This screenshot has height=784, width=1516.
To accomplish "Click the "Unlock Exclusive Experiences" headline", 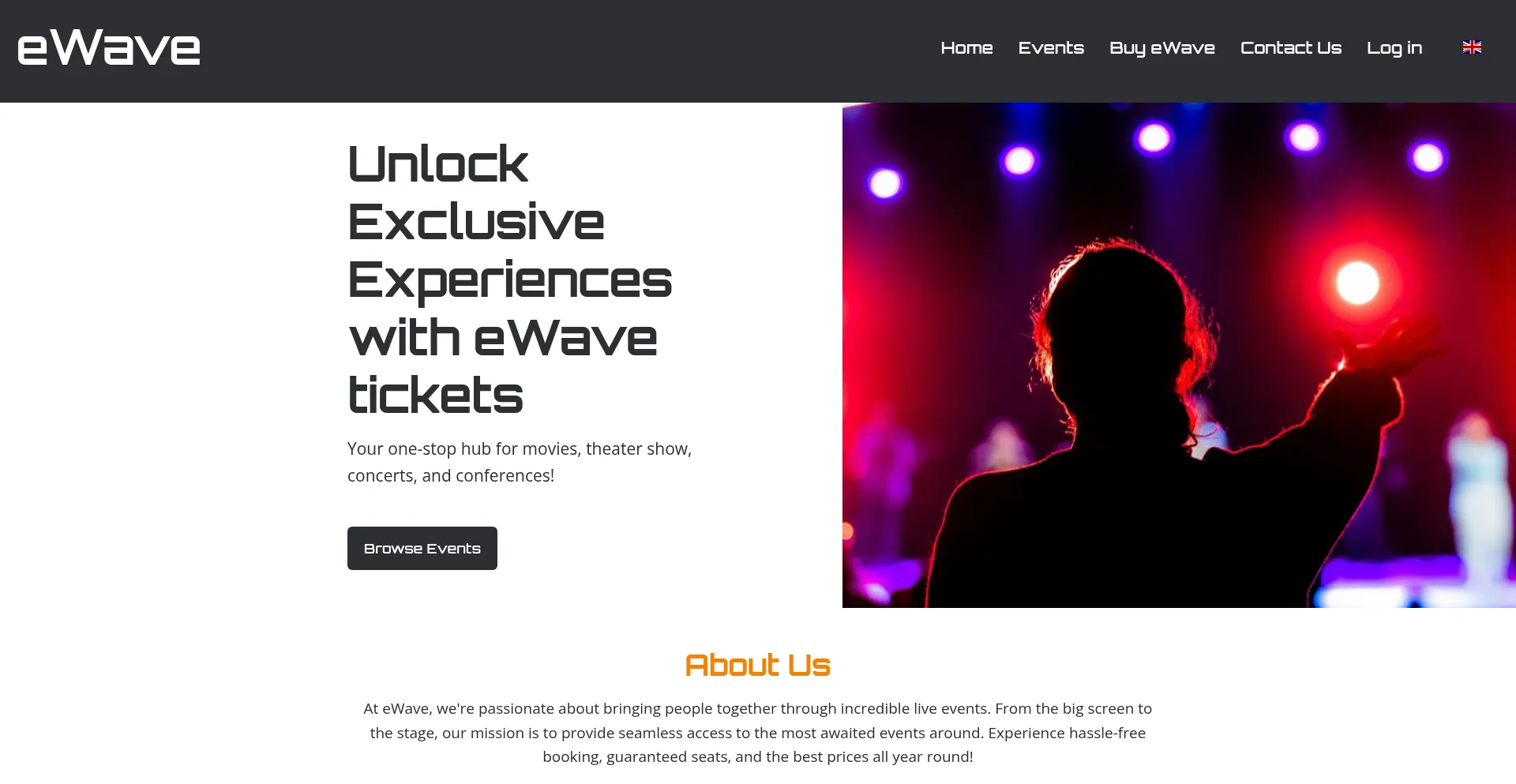I will coord(509,222).
